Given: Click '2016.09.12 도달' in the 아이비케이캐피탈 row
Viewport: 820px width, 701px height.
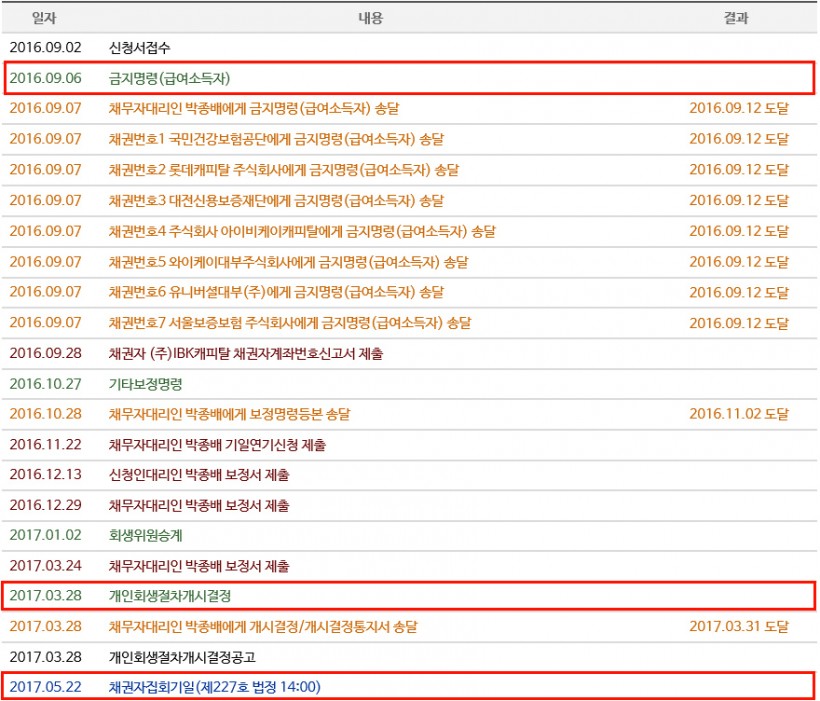Looking at the screenshot, I should (739, 232).
